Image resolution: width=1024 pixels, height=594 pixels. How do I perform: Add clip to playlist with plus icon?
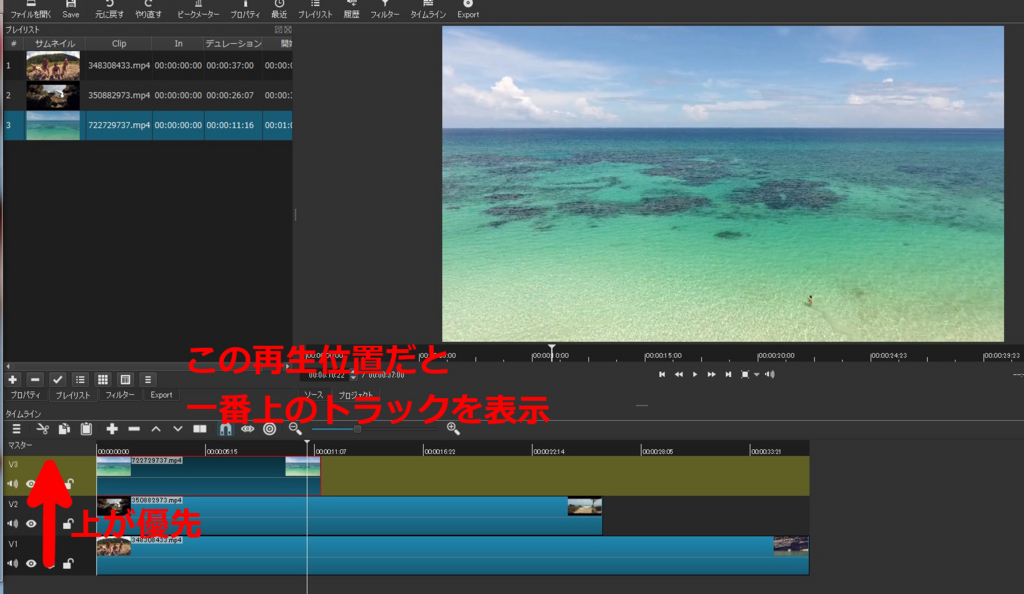point(12,379)
